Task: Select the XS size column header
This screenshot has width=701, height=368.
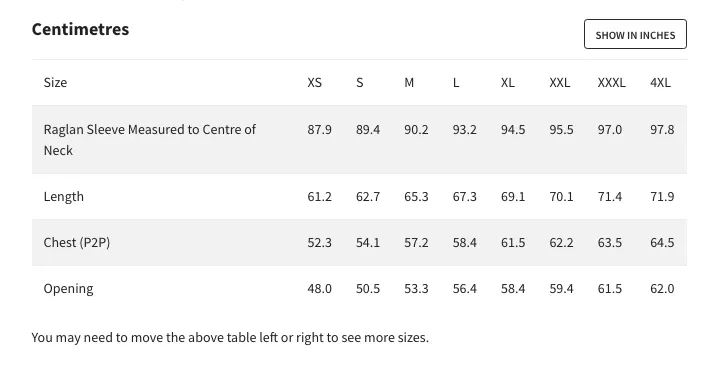Action: (x=314, y=83)
